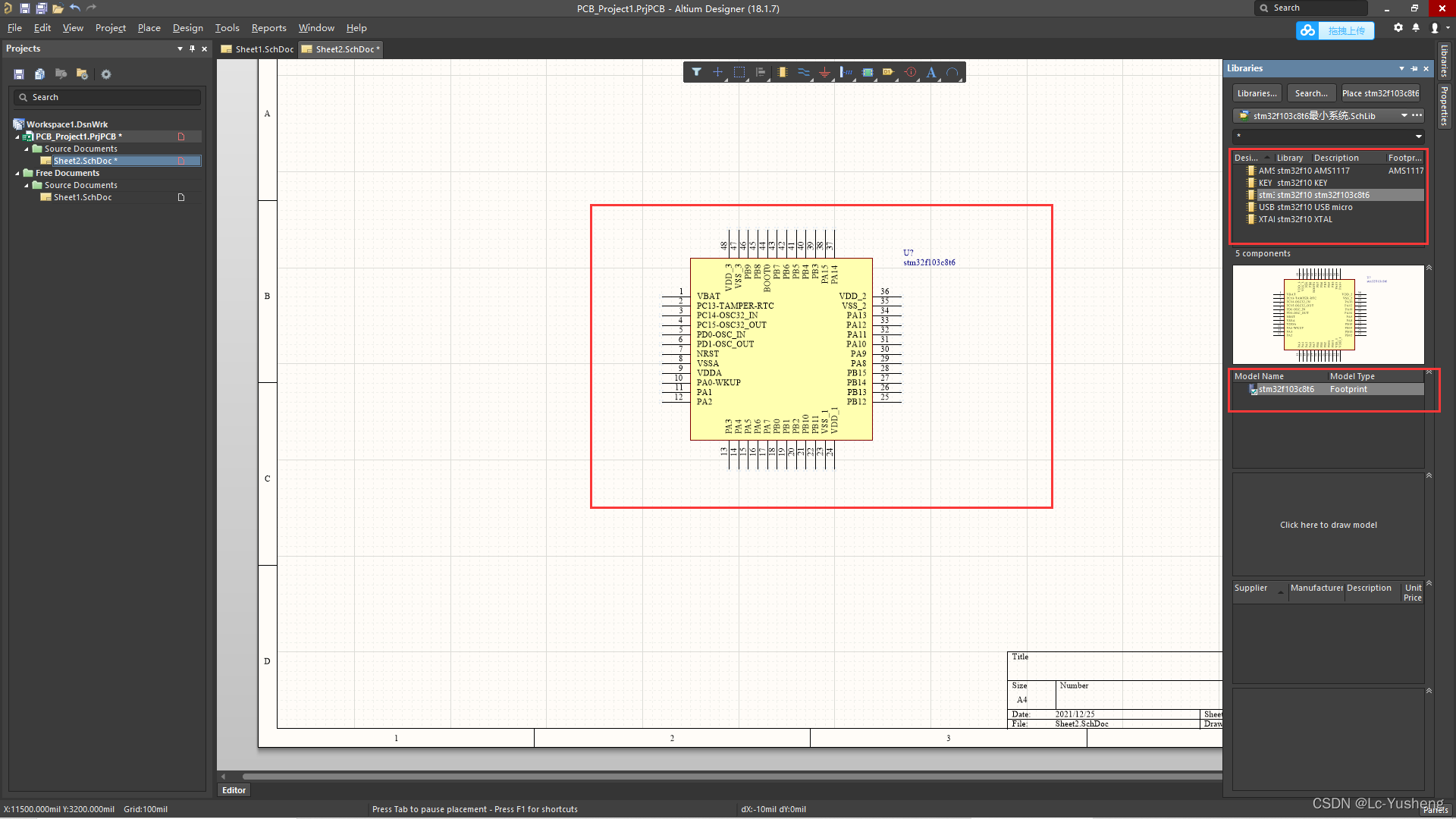Select the Place Text String tool

[x=931, y=73]
